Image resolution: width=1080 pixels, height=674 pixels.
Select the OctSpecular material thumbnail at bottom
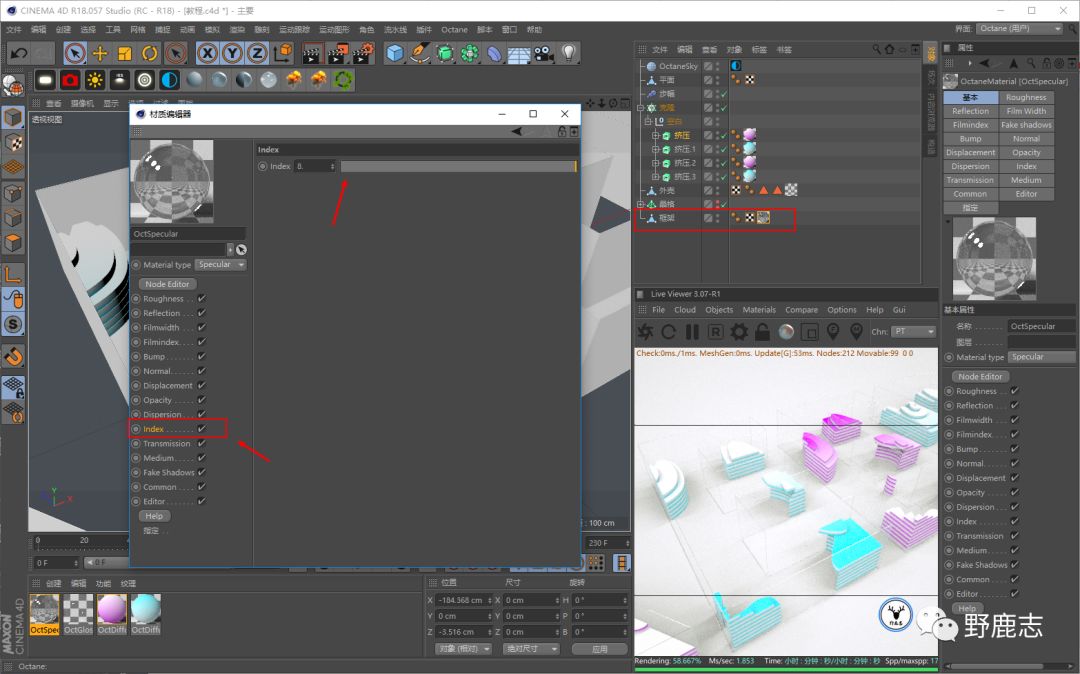(44, 610)
